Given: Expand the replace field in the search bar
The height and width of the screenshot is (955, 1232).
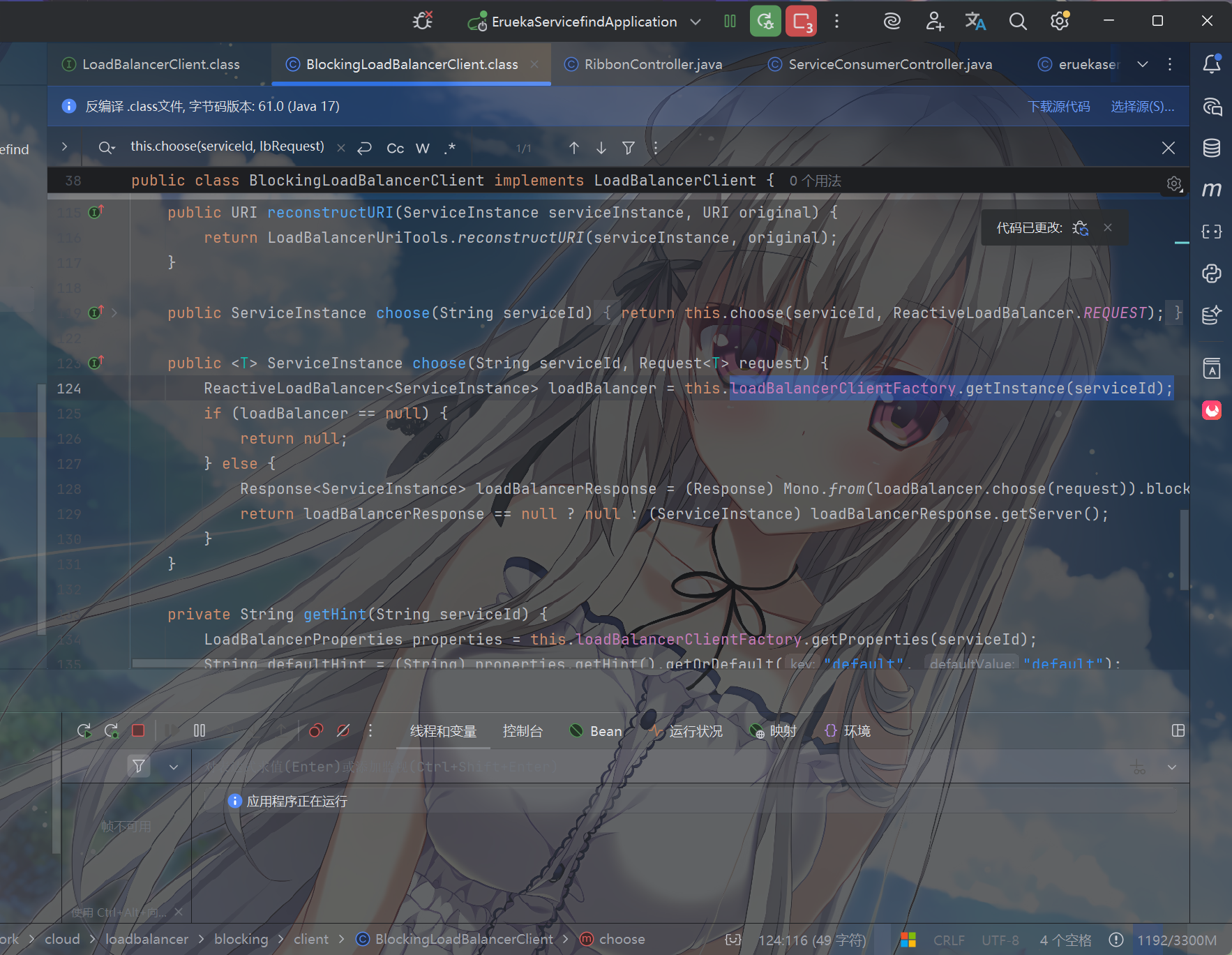Looking at the screenshot, I should point(64,146).
